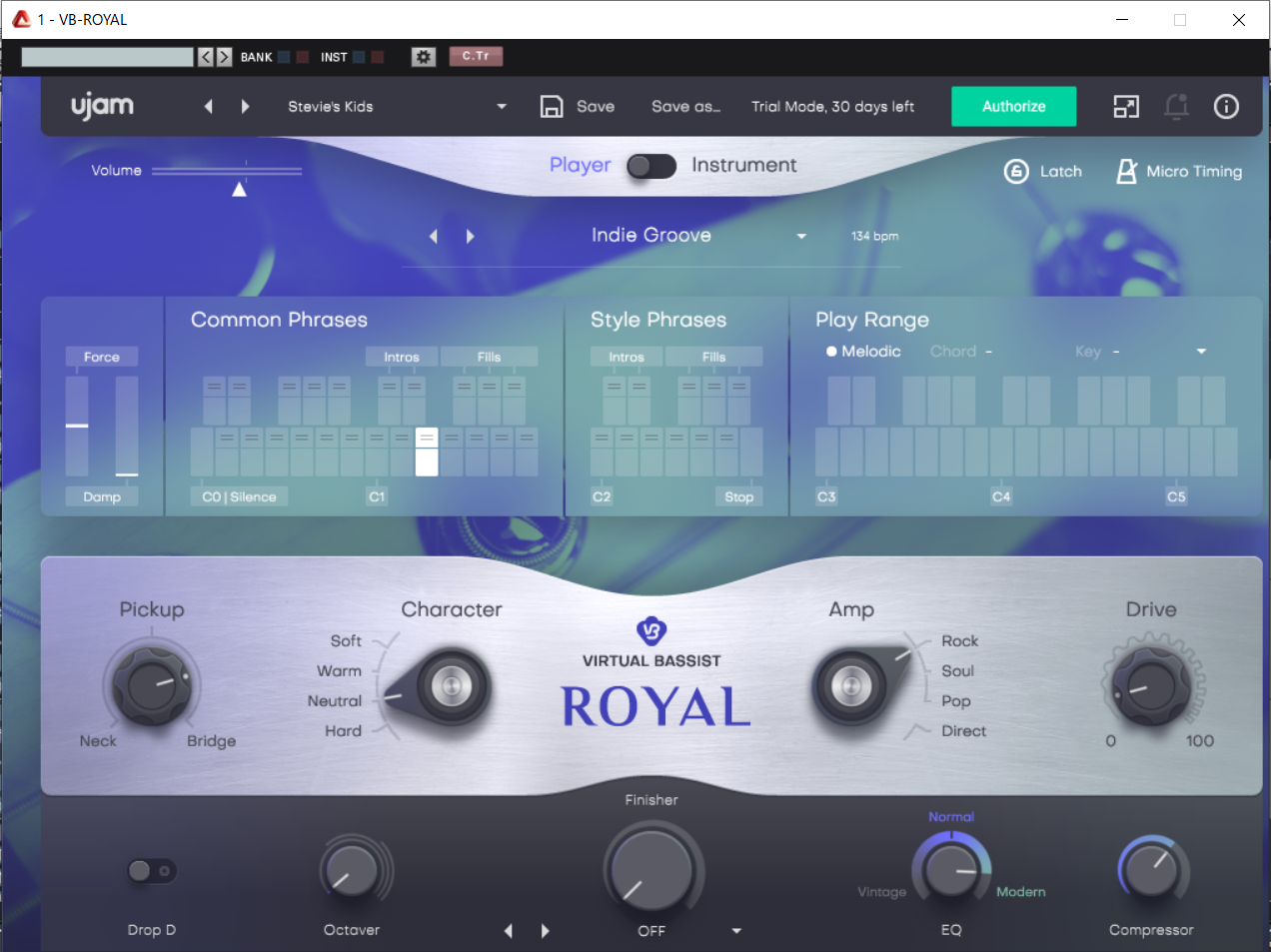Select Intros under Common Phrases
Image resolution: width=1271 pixels, height=952 pixels.
pyautogui.click(x=402, y=357)
